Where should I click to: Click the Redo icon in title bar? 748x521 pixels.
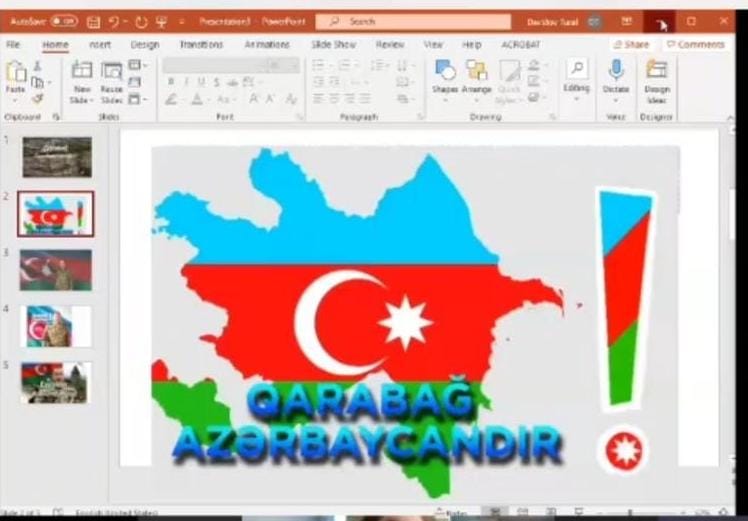[141, 22]
